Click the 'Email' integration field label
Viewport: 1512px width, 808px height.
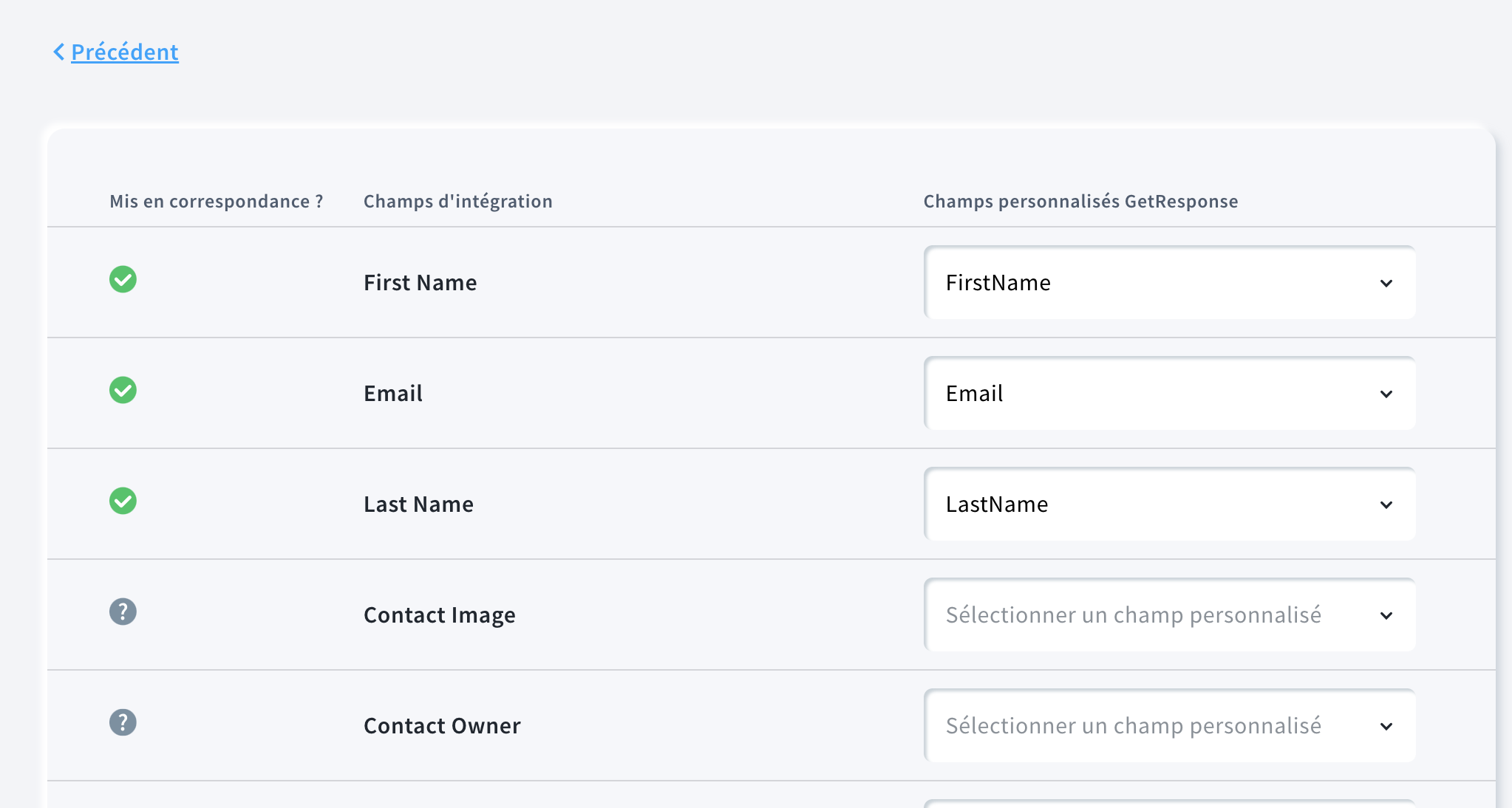(x=393, y=394)
